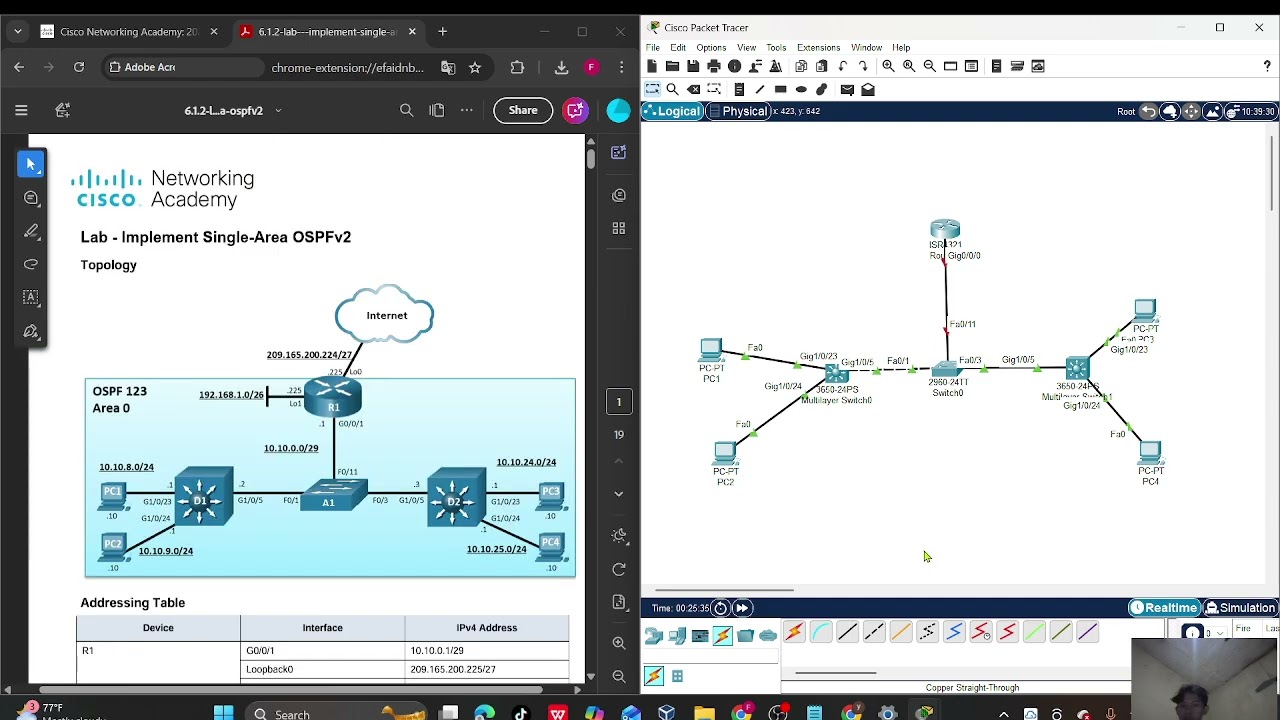The width and height of the screenshot is (1280, 720).
Task: Choose the Inspect magnifier tool
Action: [x=673, y=89]
